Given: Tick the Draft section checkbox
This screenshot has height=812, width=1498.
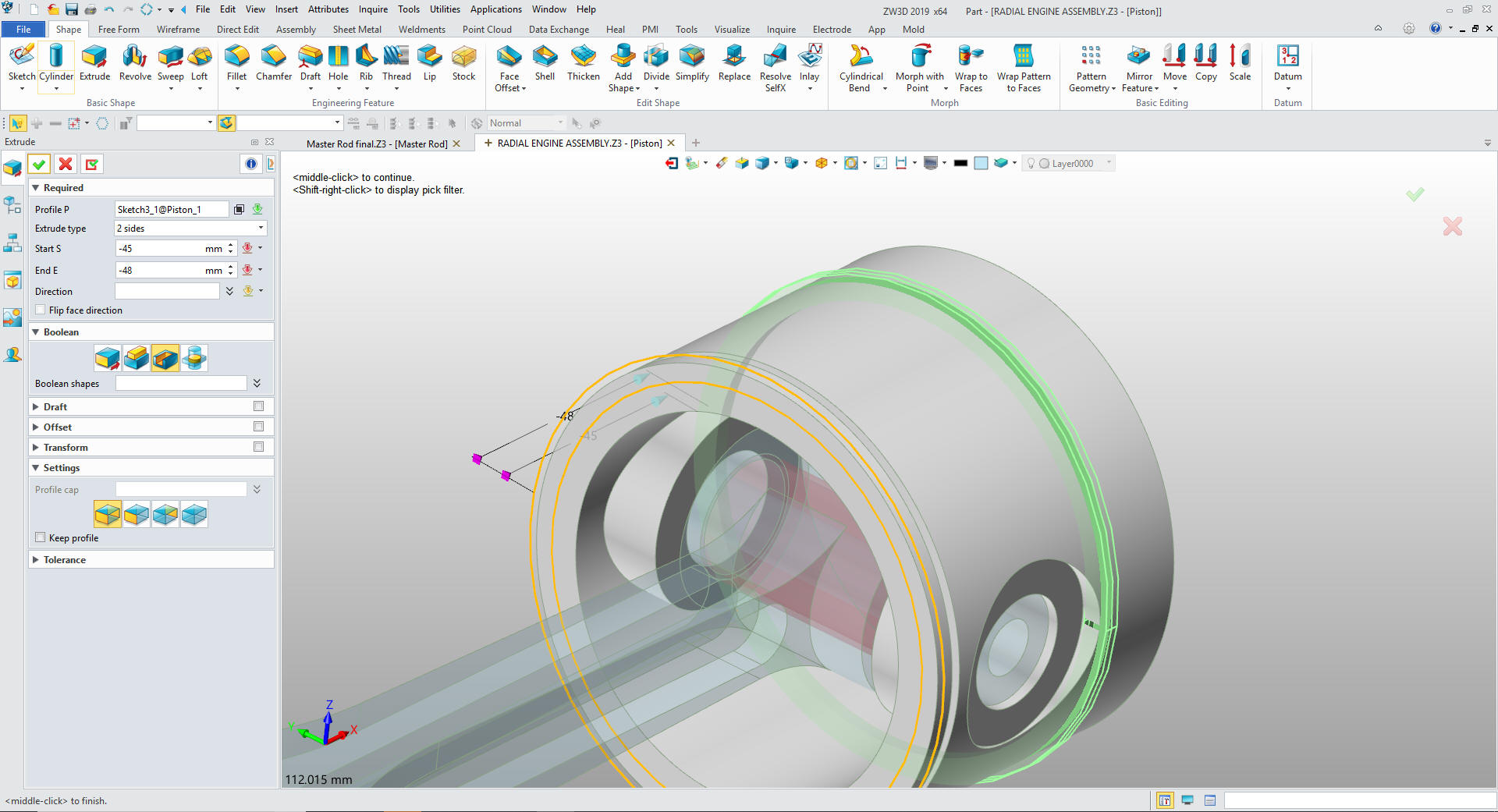Looking at the screenshot, I should point(258,406).
